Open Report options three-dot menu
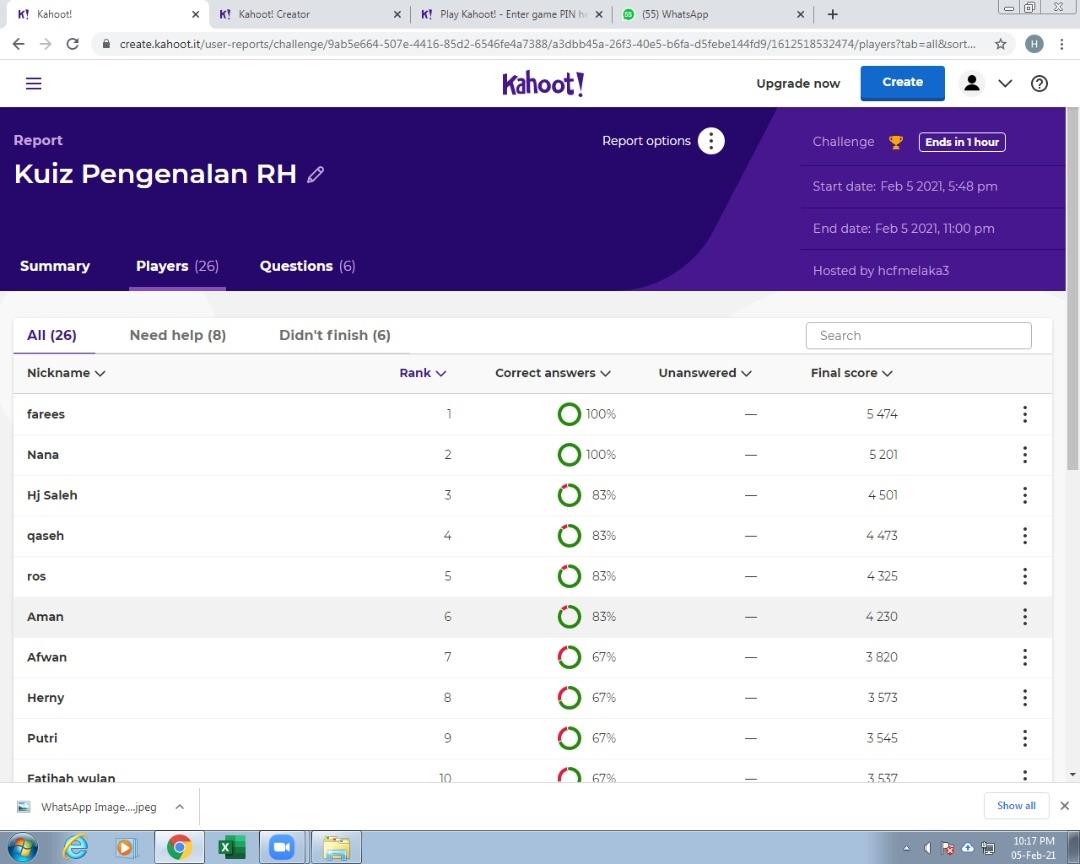 (710, 141)
